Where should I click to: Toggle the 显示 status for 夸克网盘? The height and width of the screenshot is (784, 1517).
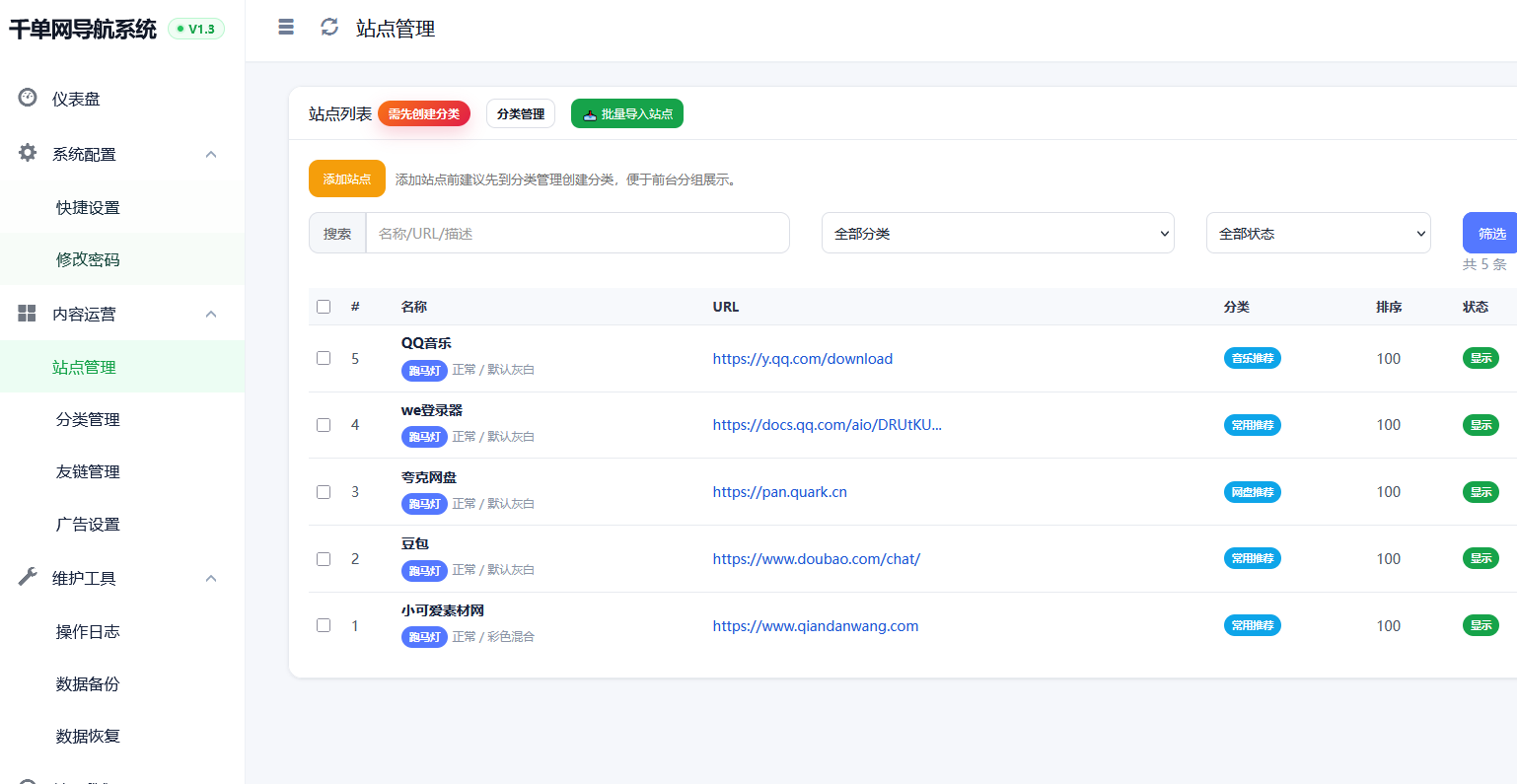(x=1481, y=492)
